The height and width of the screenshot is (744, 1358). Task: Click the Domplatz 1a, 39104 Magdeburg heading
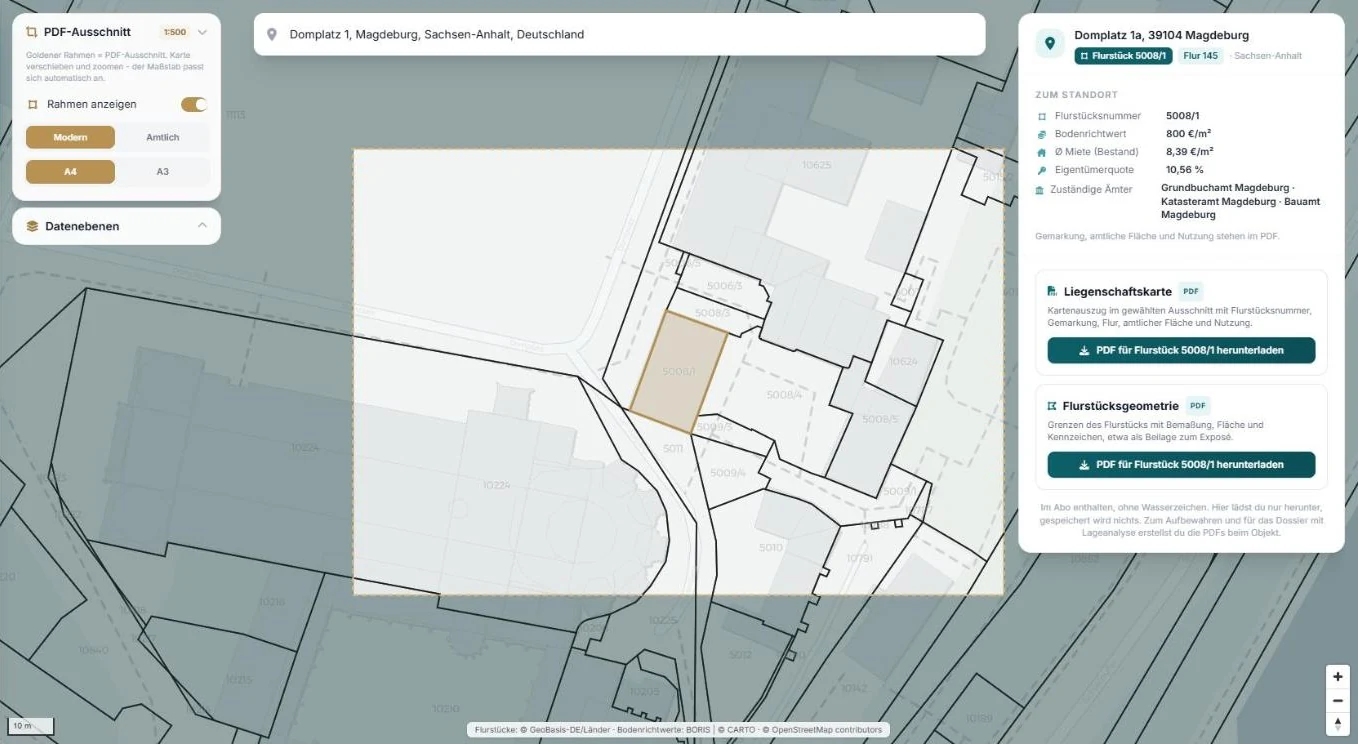1162,35
